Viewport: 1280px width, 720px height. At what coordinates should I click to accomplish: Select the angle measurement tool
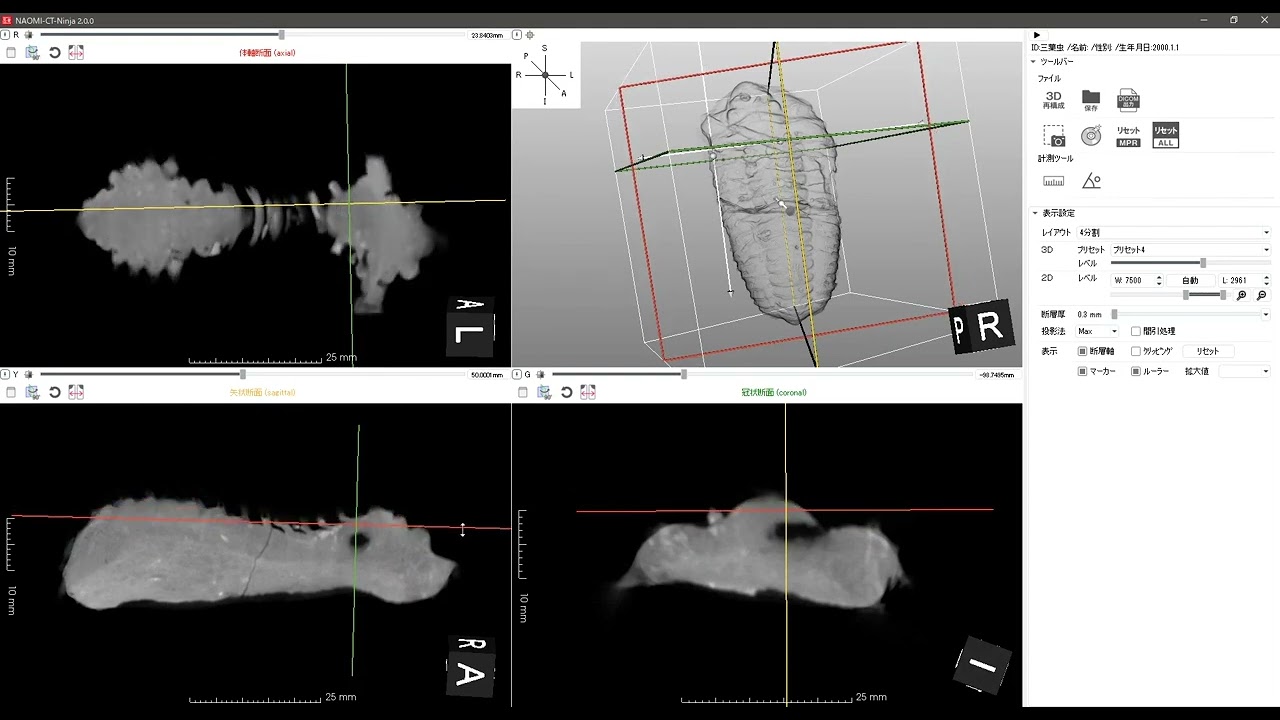click(1091, 181)
